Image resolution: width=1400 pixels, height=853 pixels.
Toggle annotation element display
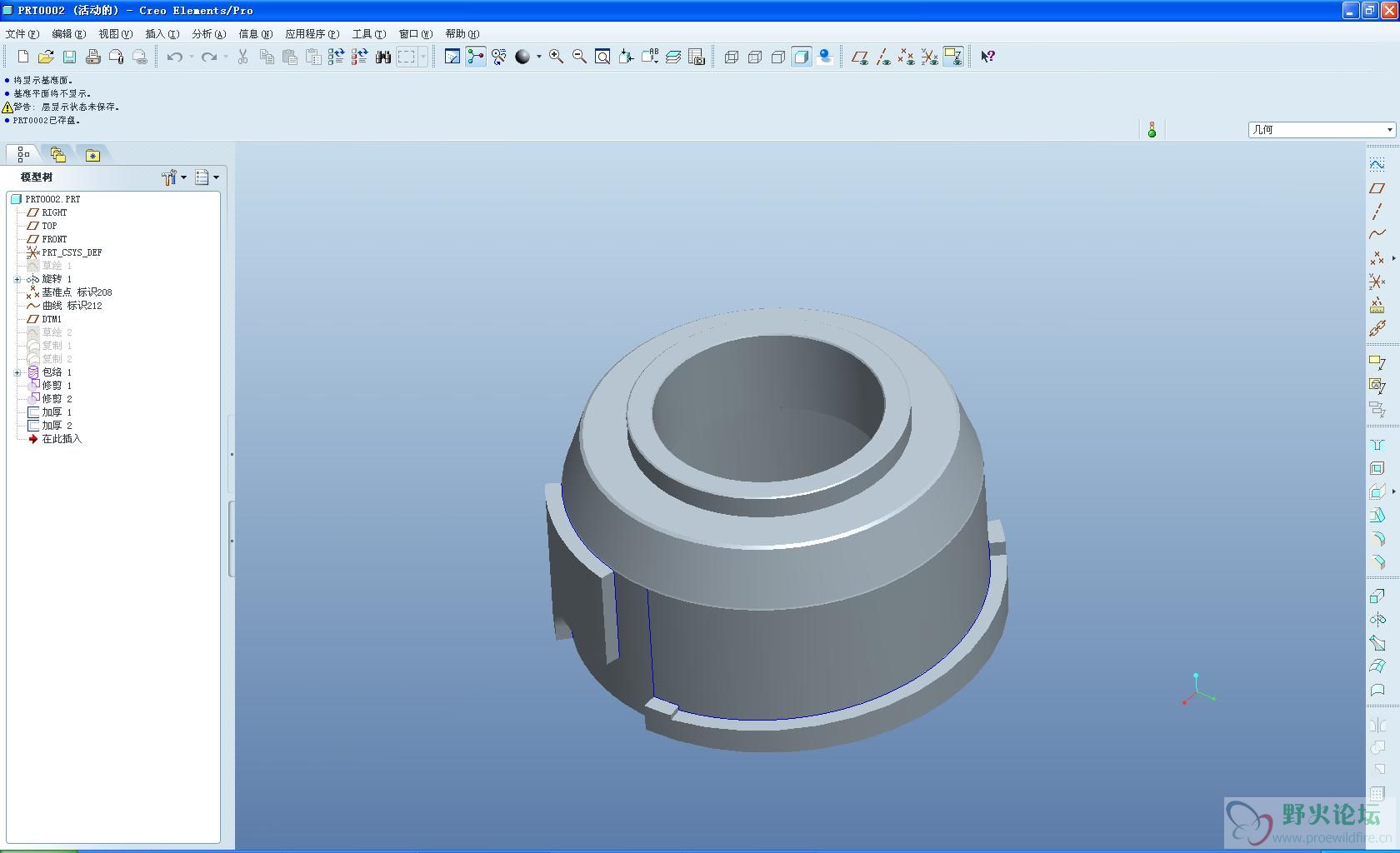[x=953, y=57]
